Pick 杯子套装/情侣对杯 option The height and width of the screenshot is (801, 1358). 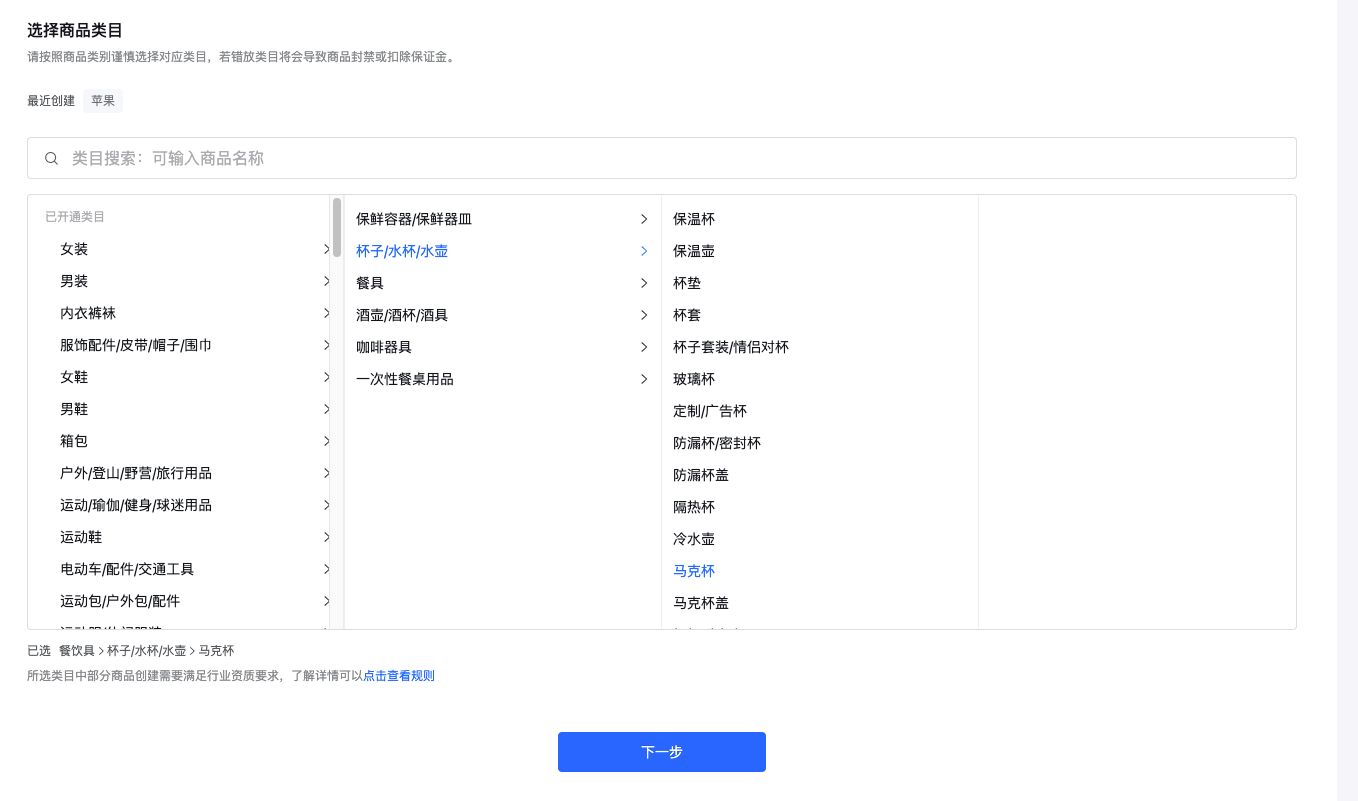(730, 347)
